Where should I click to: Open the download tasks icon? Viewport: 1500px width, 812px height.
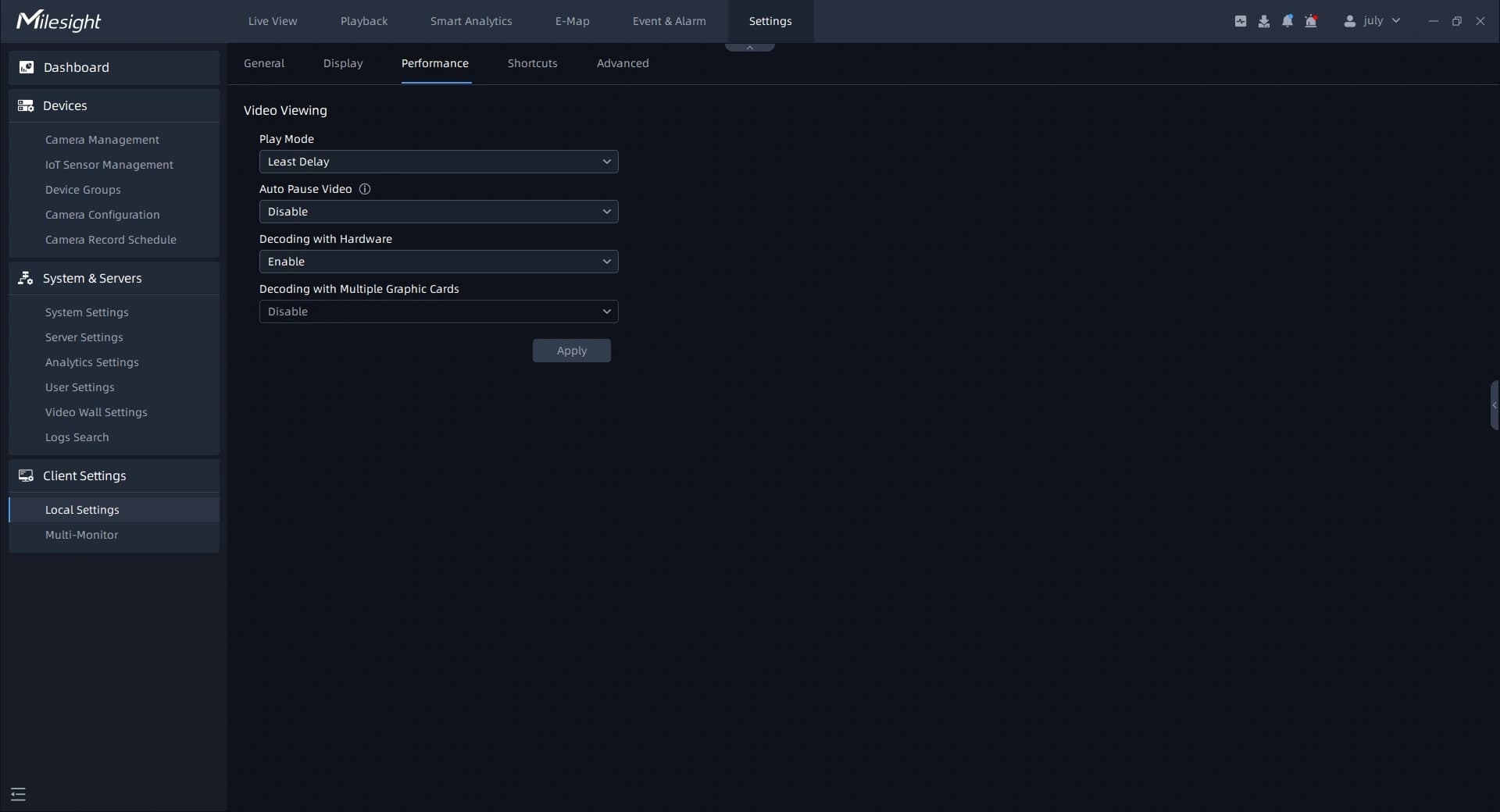click(x=1264, y=21)
